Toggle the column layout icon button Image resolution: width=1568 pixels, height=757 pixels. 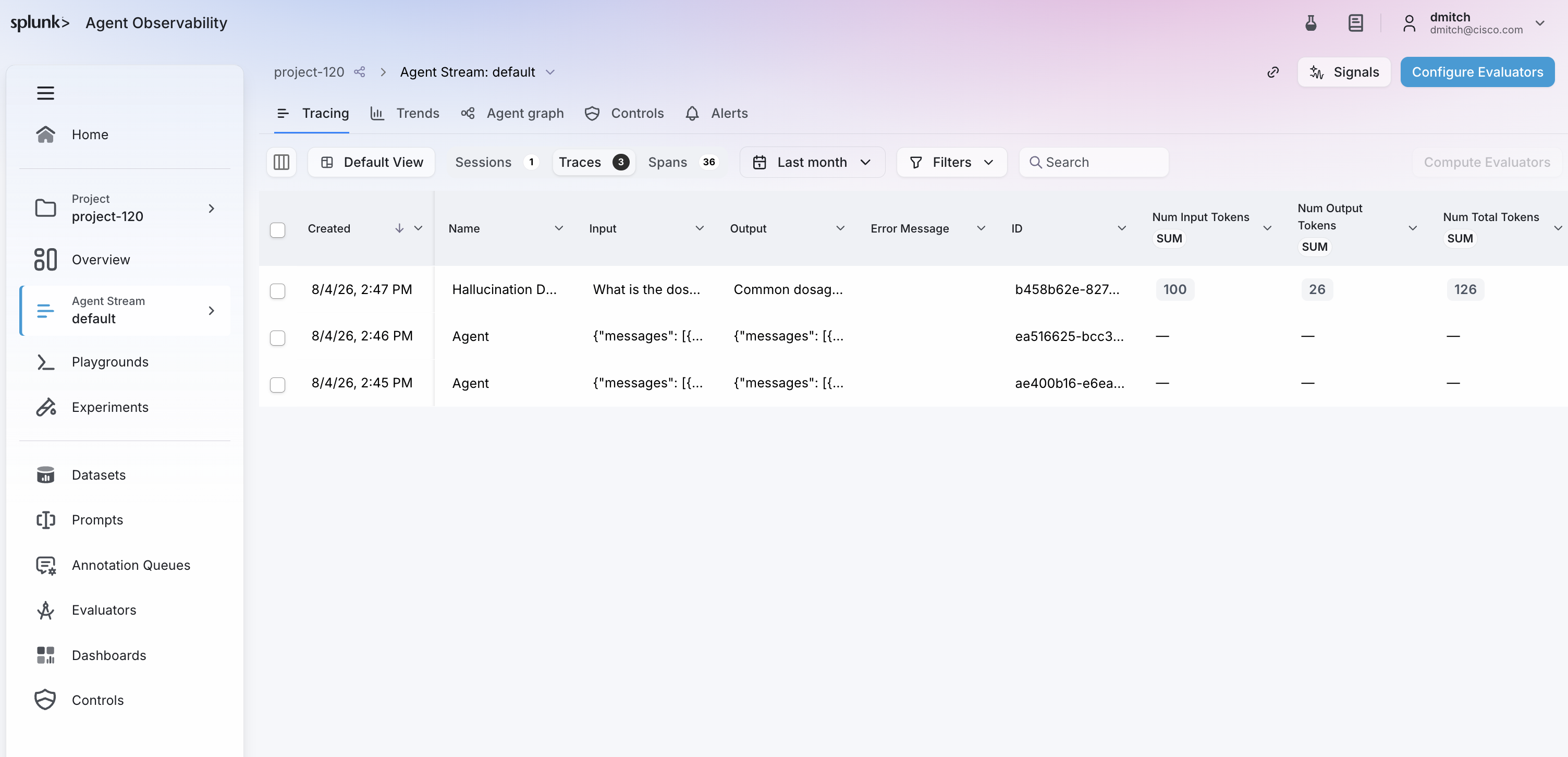tap(281, 162)
